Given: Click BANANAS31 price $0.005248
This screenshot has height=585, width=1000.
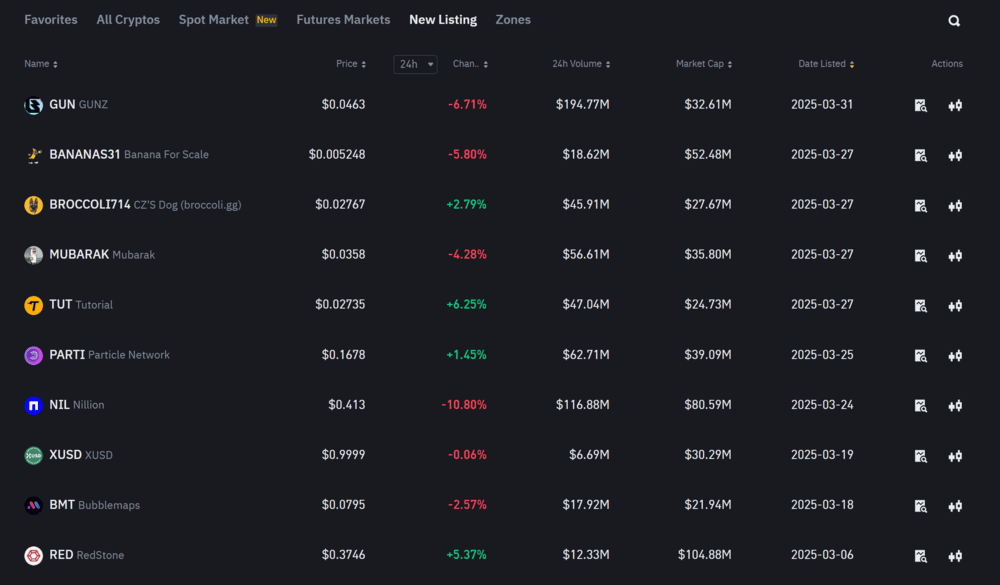Looking at the screenshot, I should pyautogui.click(x=337, y=154).
